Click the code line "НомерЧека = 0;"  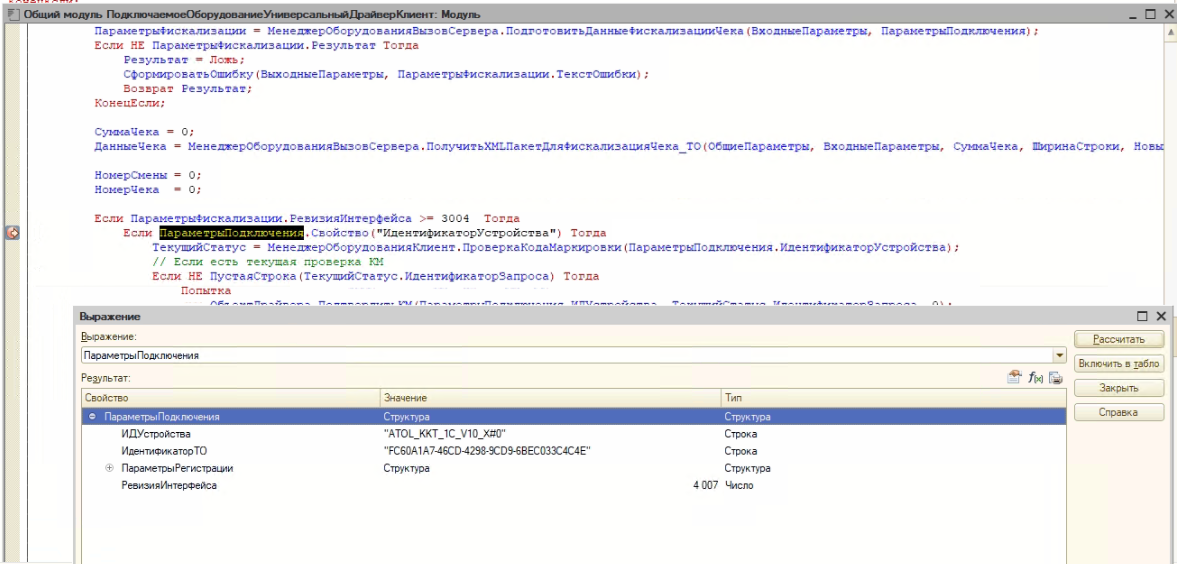coord(148,189)
